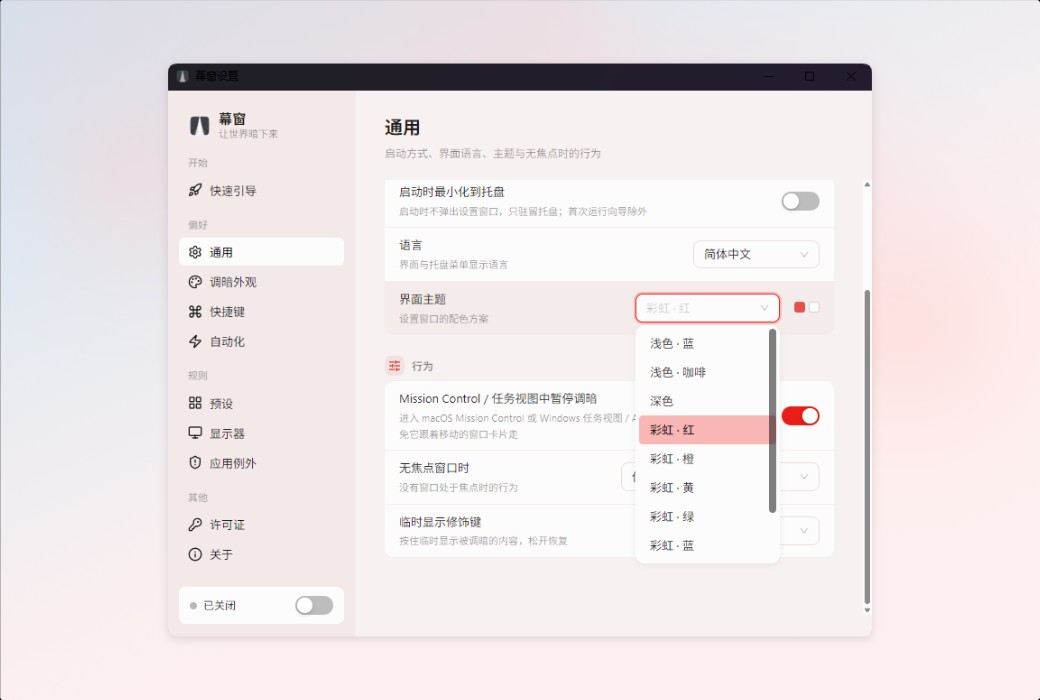Click the 临时显示修饰键 dropdown chevron

(804, 531)
